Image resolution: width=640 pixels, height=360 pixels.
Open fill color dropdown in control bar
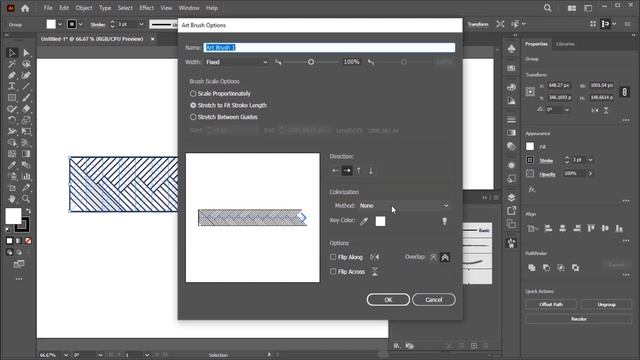pos(60,24)
